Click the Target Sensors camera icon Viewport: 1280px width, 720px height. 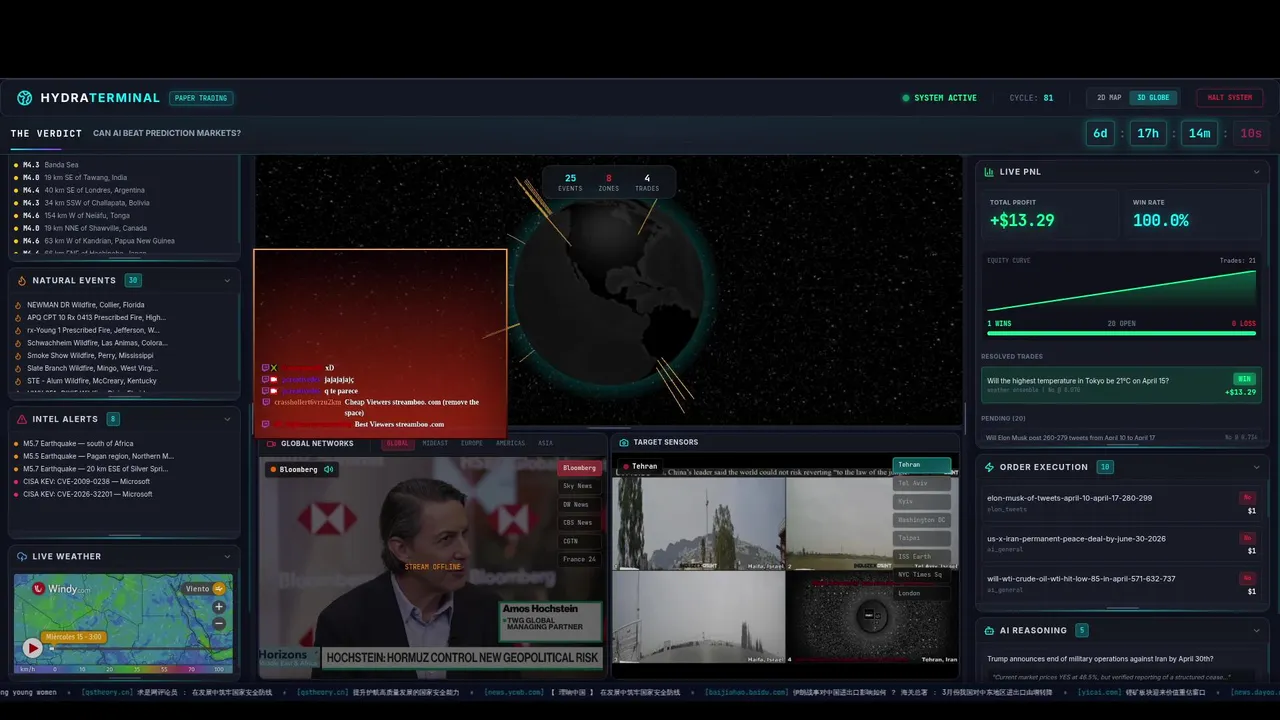click(624, 442)
